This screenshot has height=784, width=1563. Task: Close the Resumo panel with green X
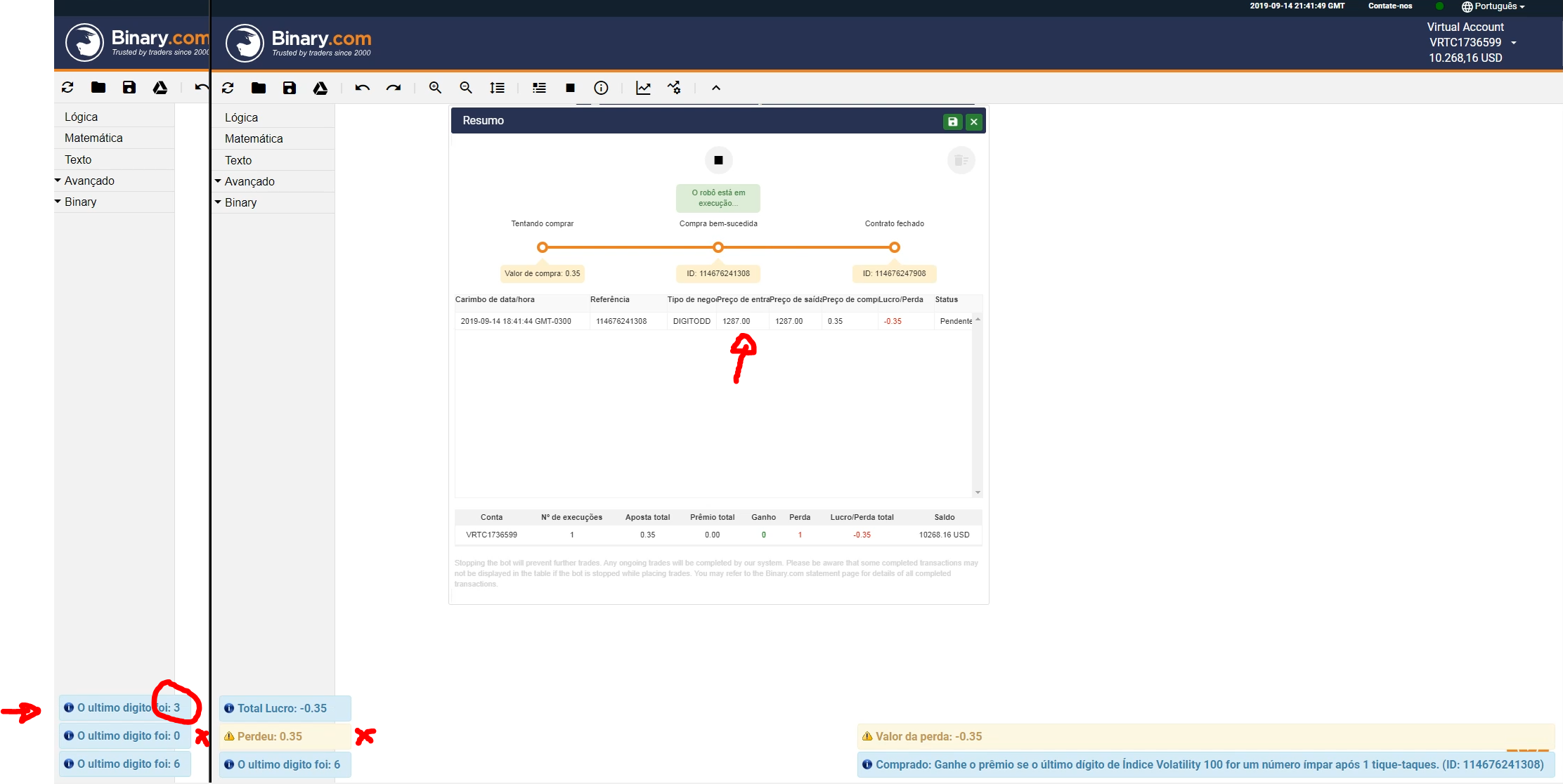click(x=974, y=122)
